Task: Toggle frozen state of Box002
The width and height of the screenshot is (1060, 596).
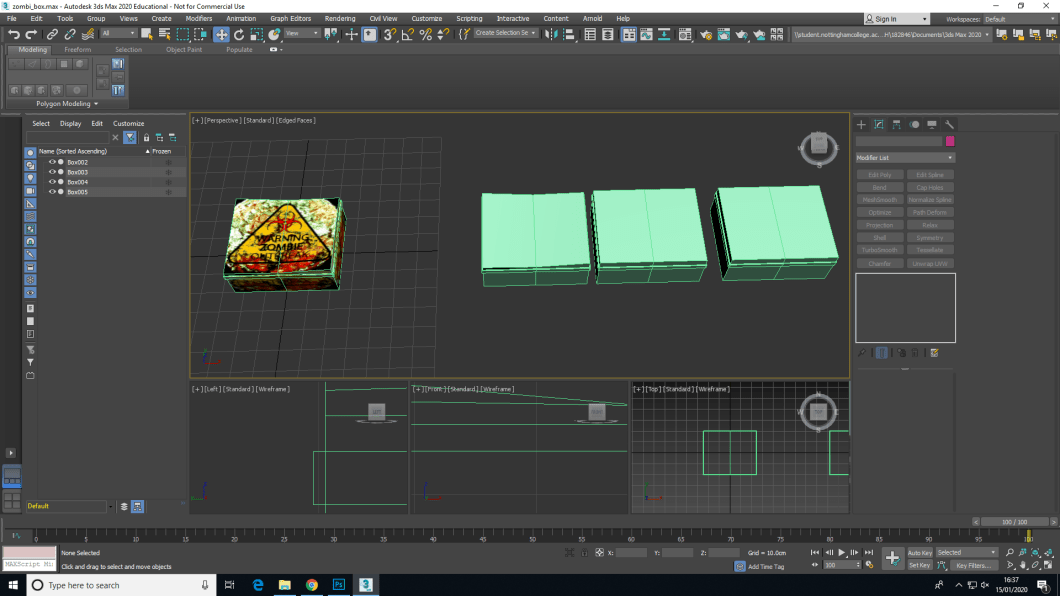Action: coord(168,162)
